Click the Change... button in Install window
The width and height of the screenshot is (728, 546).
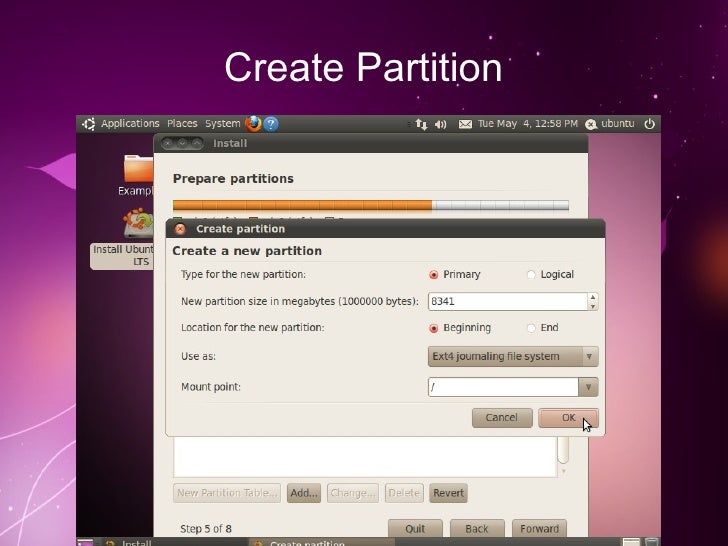pos(352,493)
